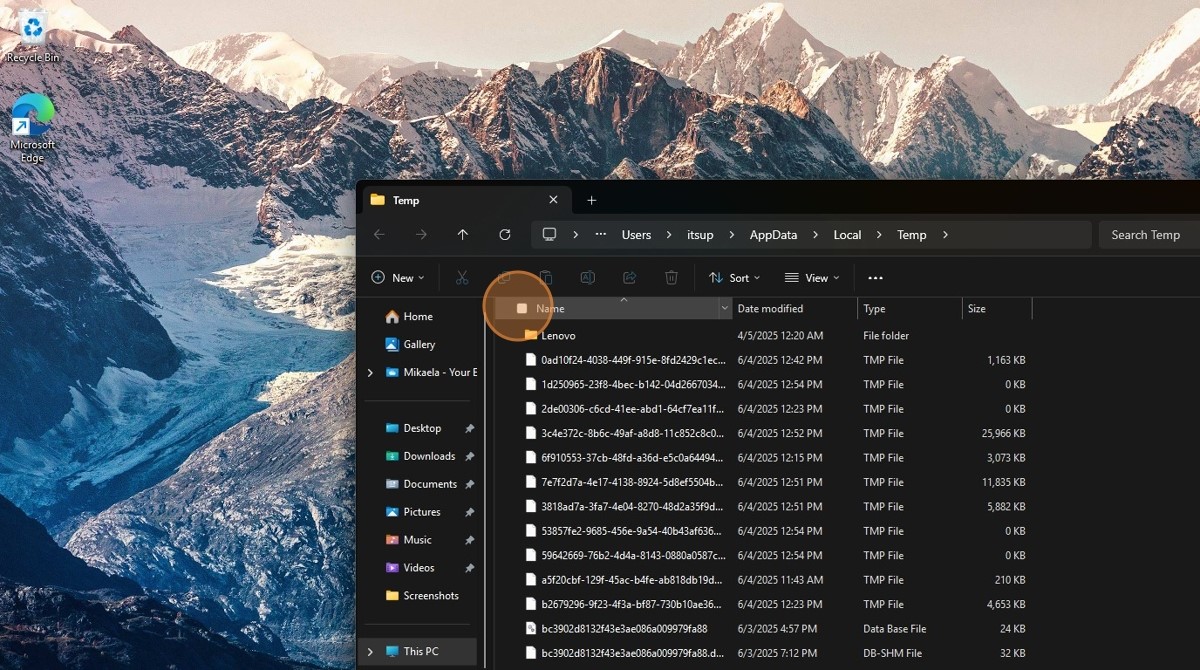Click the Share icon in toolbar
The image size is (1200, 670).
(x=629, y=278)
